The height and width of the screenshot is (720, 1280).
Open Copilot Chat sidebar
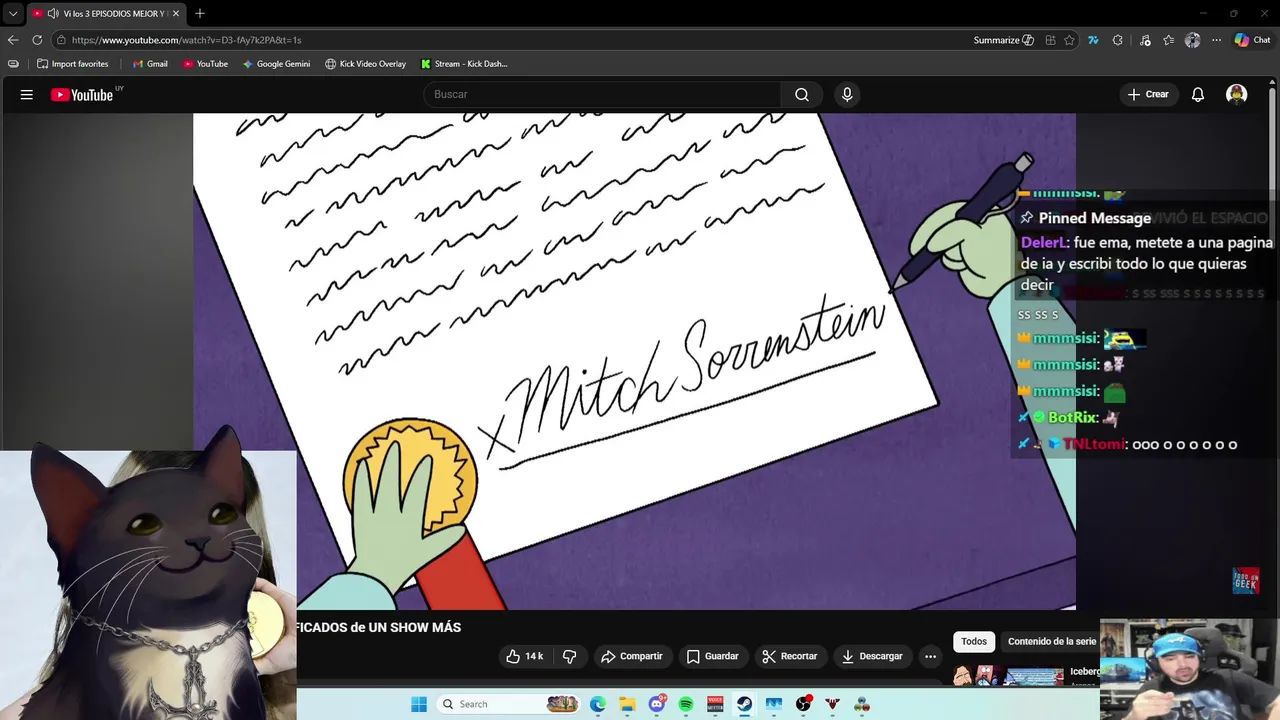[1253, 40]
